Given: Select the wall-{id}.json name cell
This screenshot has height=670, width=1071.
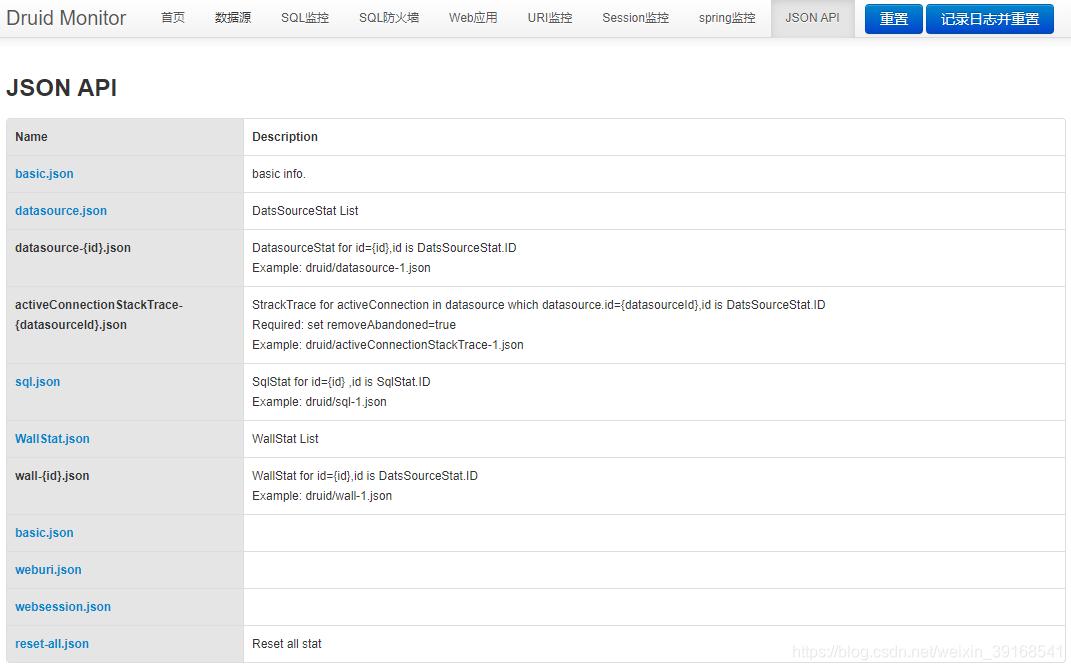Looking at the screenshot, I should [x=125, y=486].
